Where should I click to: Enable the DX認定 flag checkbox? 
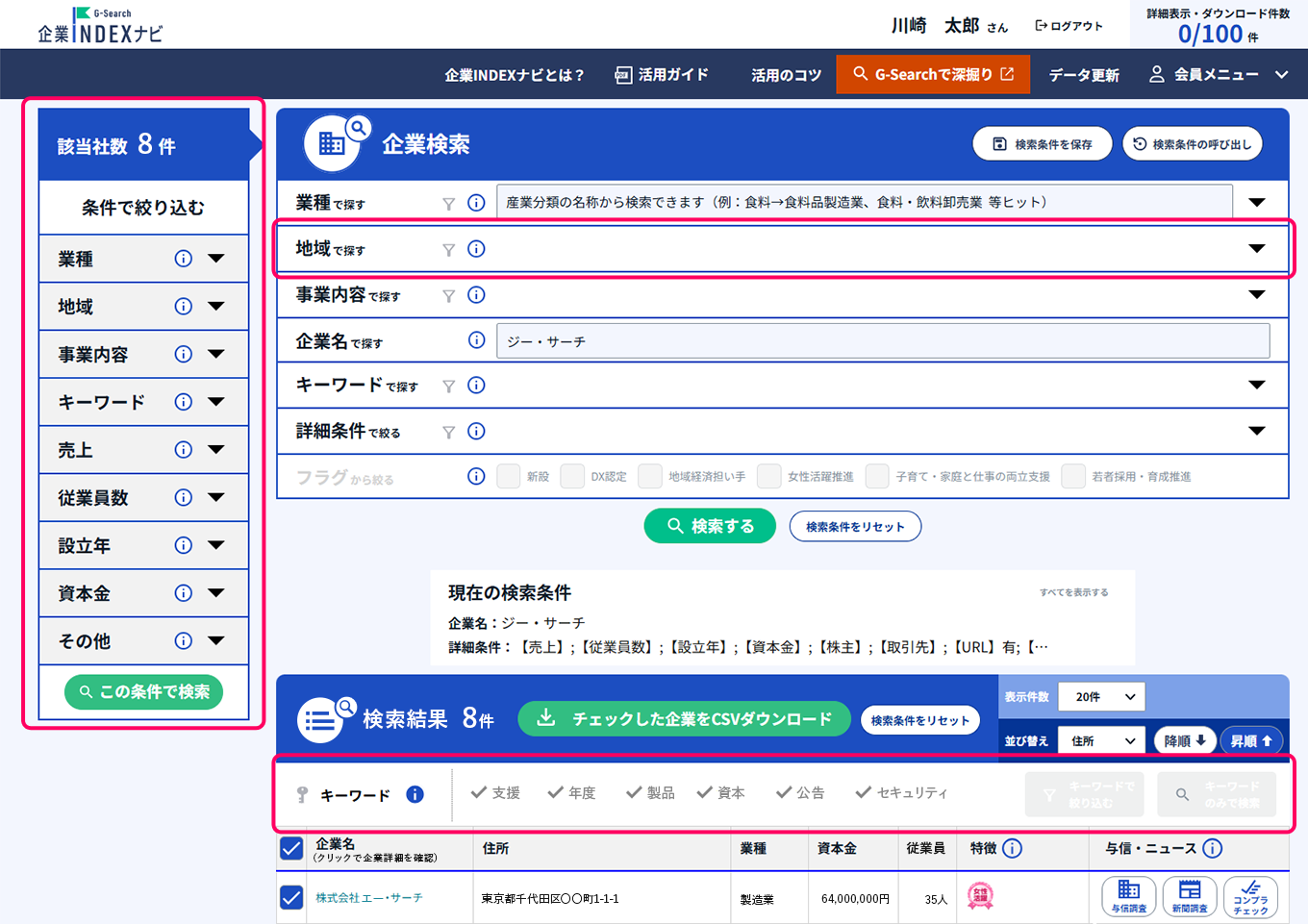tap(572, 476)
